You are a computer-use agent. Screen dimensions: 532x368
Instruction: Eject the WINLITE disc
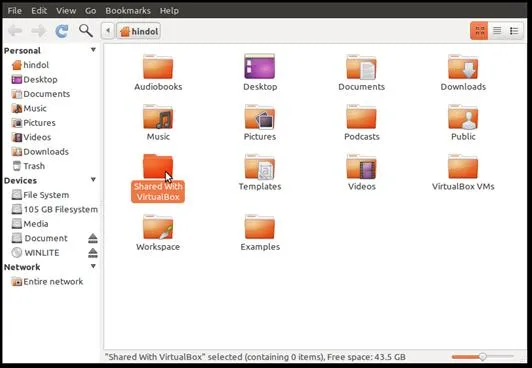(93, 253)
